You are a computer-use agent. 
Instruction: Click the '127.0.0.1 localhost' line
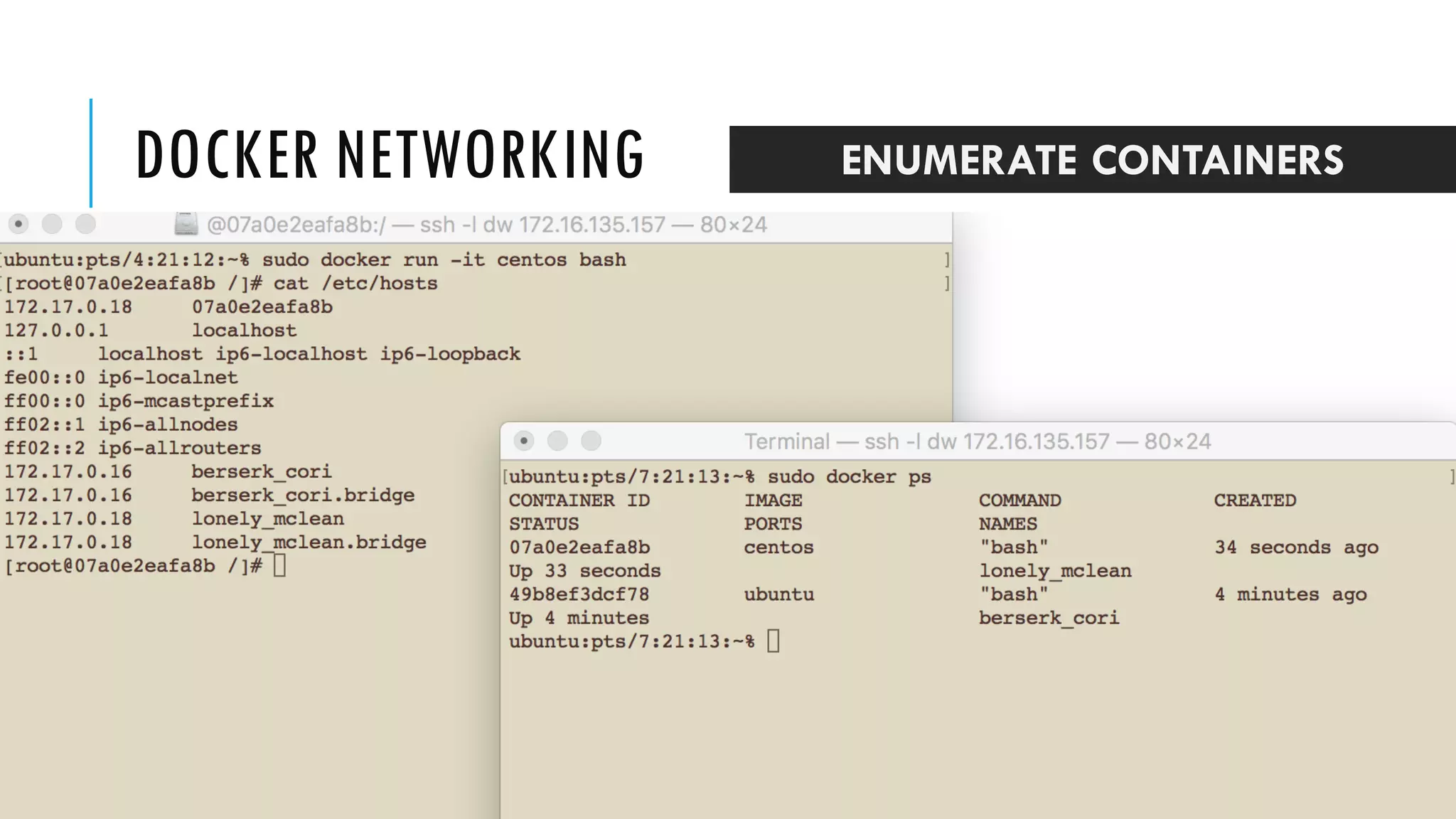click(151, 331)
